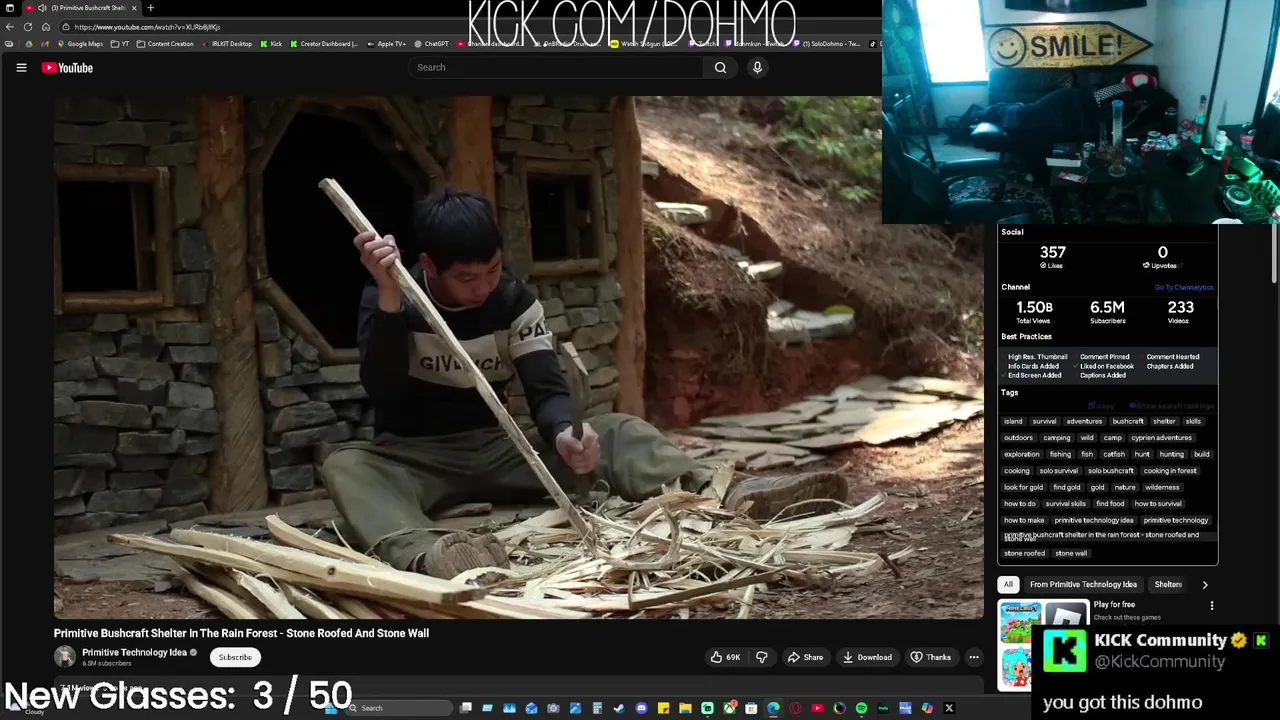The width and height of the screenshot is (1280, 720).
Task: Open Xbox app from the taskbar
Action: coord(729,708)
